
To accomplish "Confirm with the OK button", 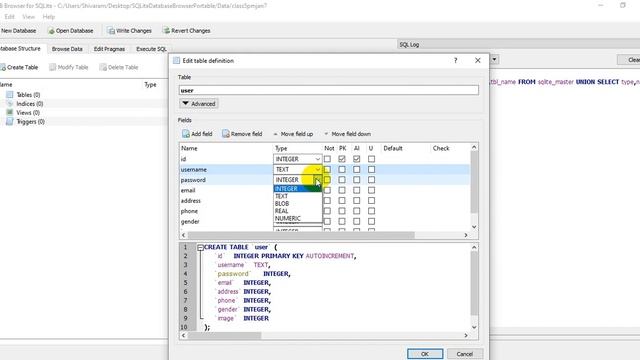I will [x=425, y=354].
